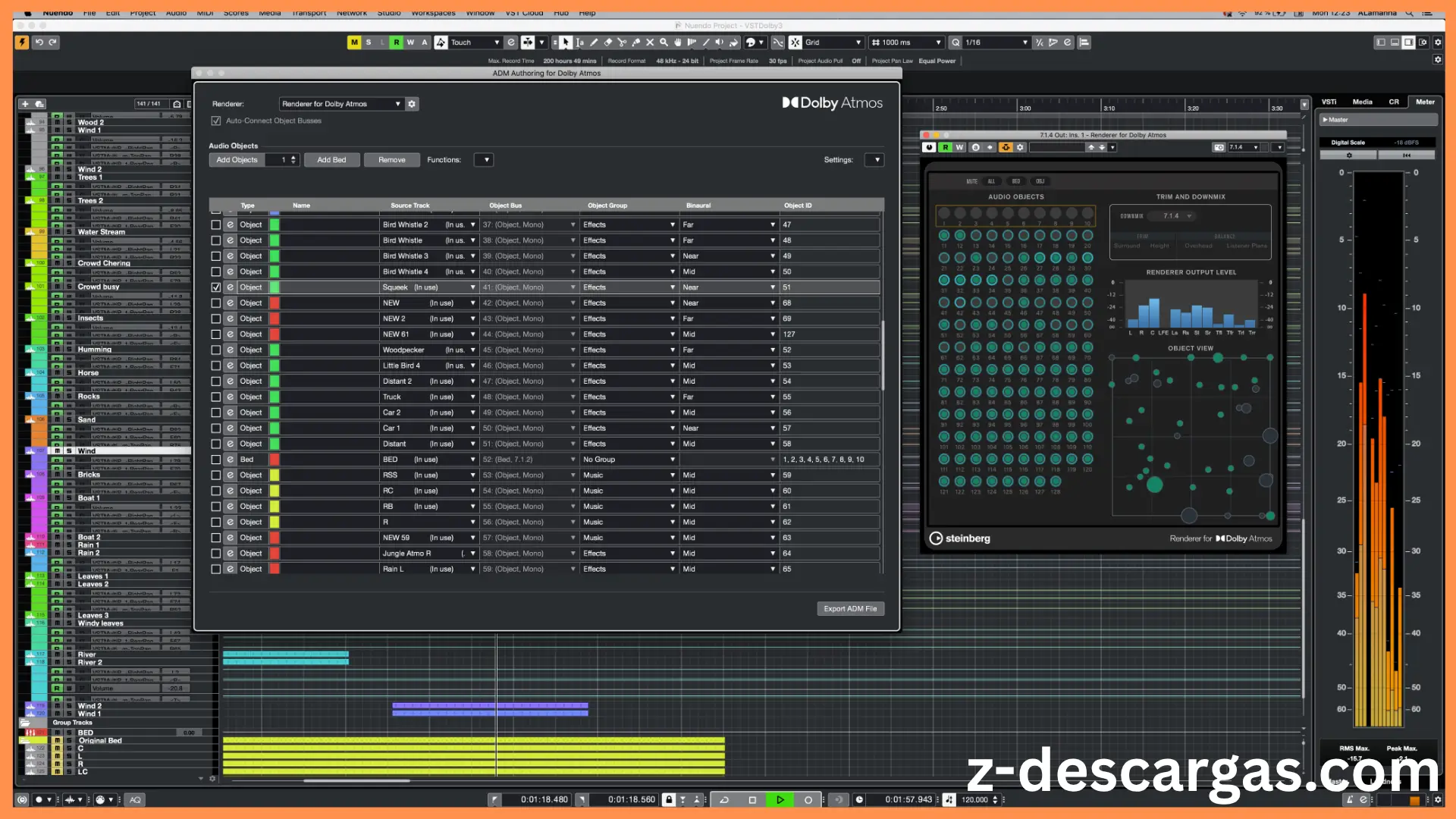Open the 1/16 quantize preset dropdown

pos(996,42)
